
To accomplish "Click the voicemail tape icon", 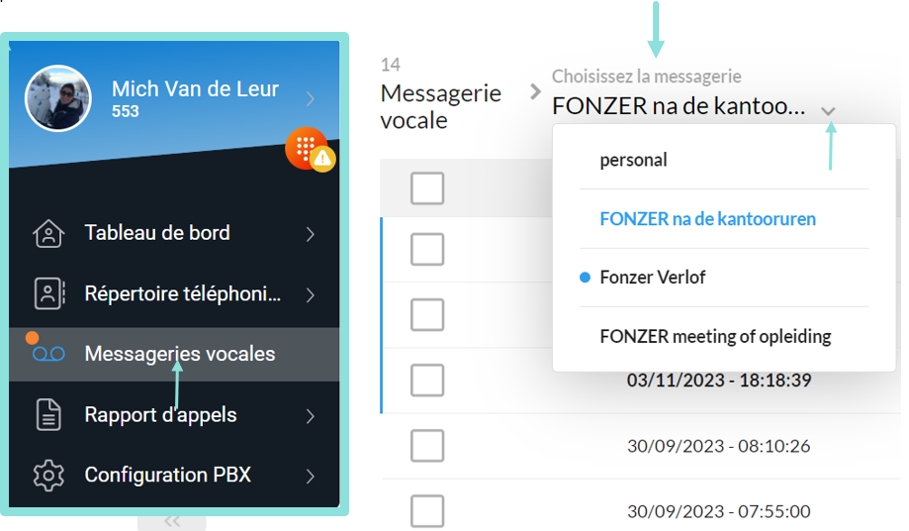I will click(48, 354).
